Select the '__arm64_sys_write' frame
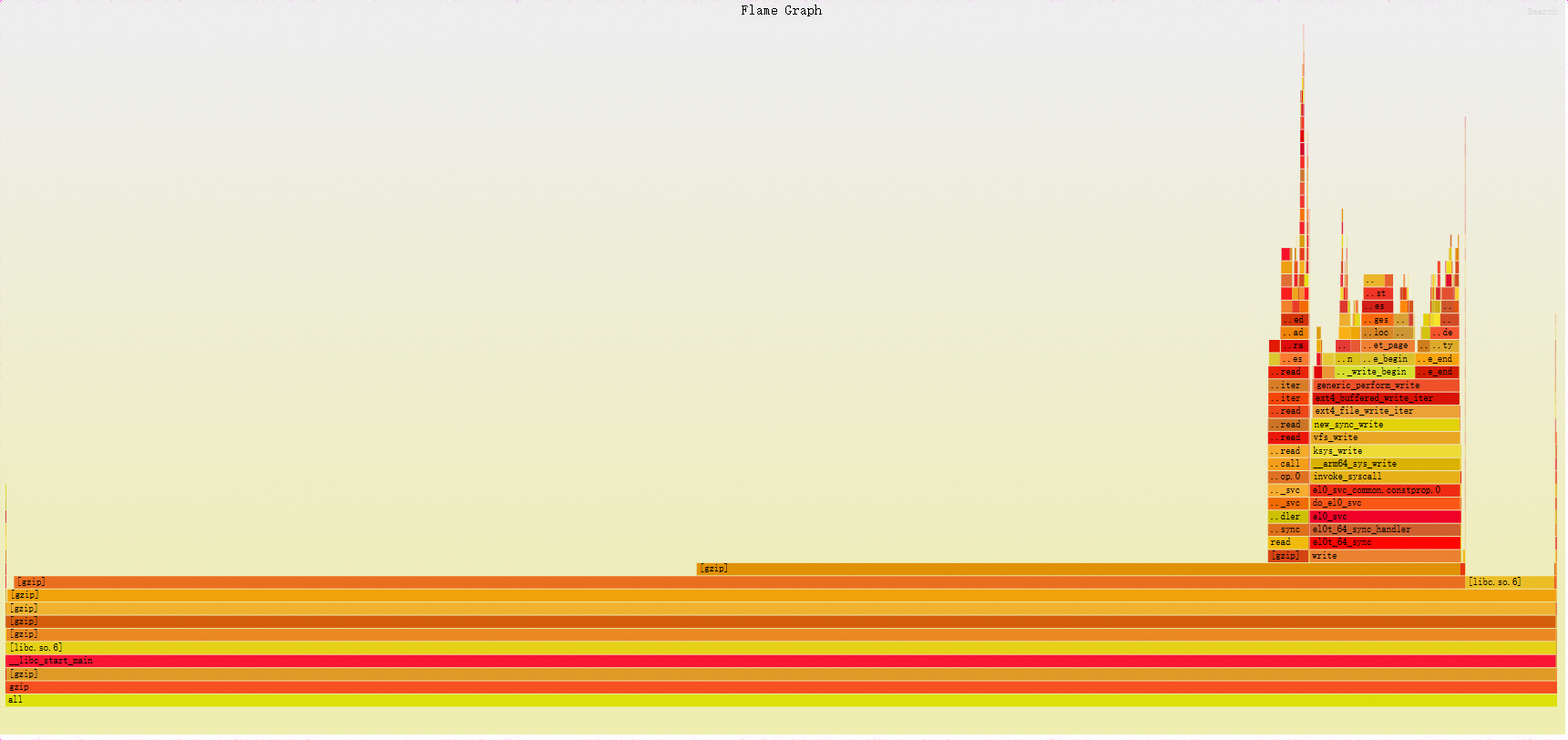Screen dimensions: 1568x740 (1385, 464)
